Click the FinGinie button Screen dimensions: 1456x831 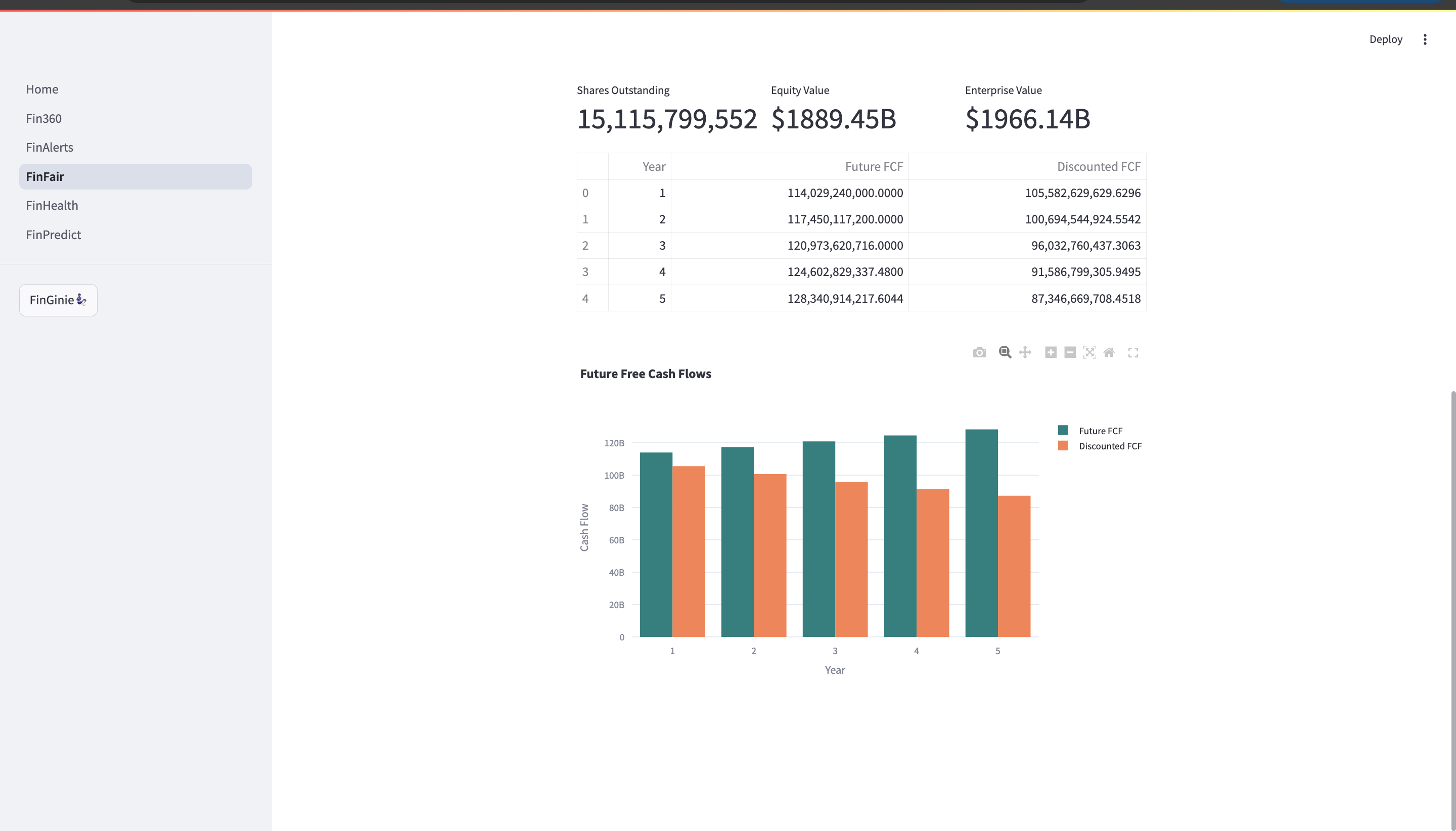tap(58, 300)
